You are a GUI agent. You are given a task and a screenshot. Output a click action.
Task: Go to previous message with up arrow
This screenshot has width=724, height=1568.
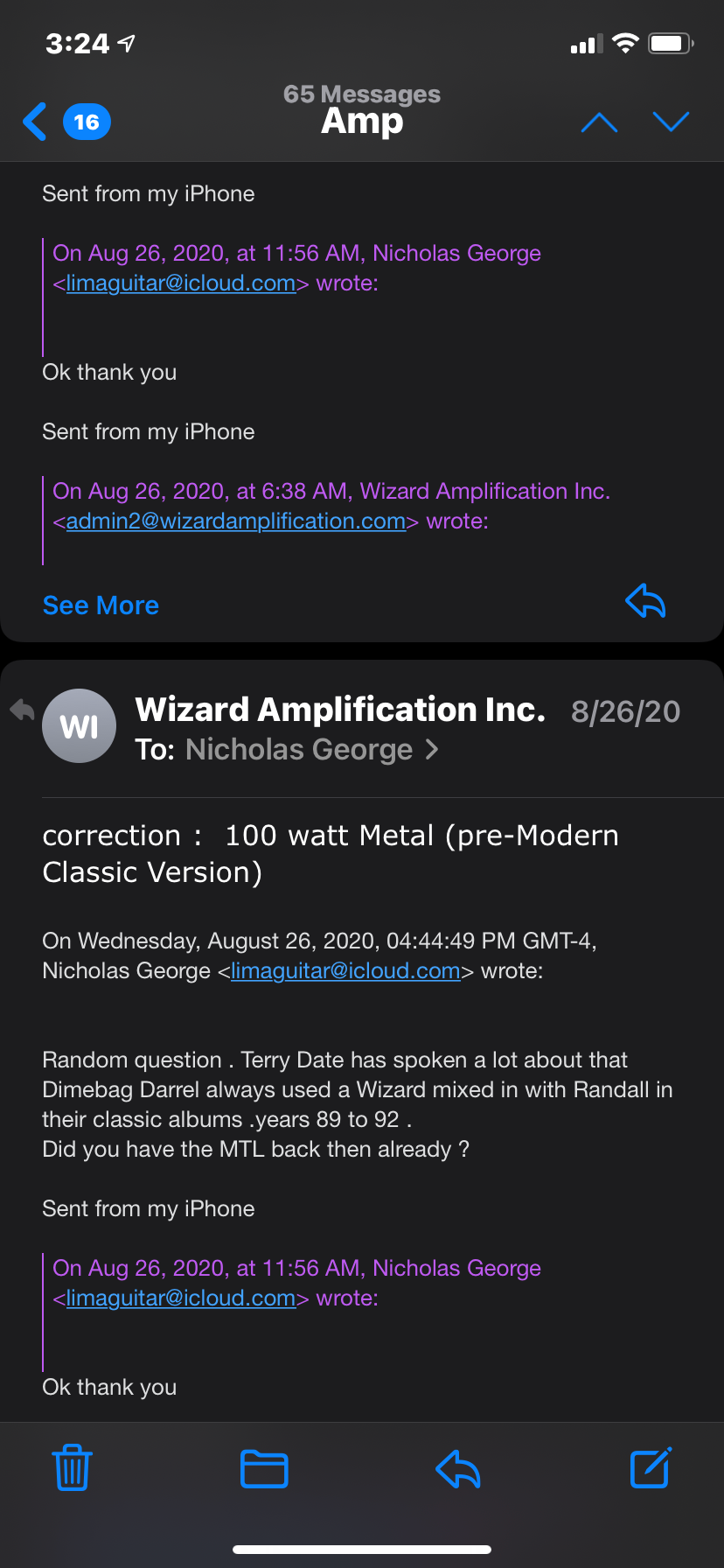pyautogui.click(x=599, y=122)
